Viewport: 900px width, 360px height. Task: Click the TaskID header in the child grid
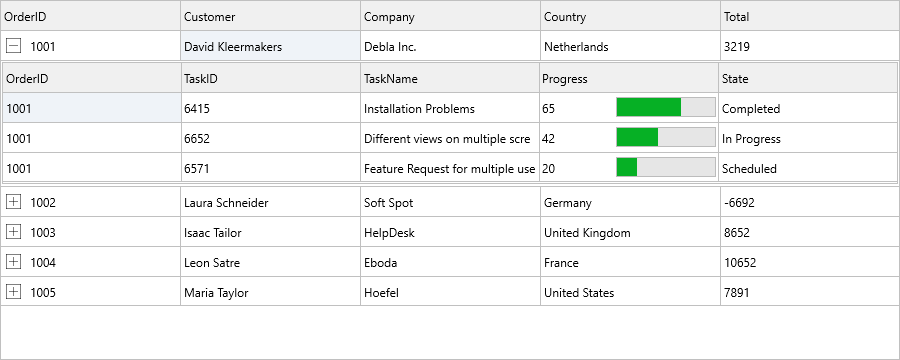coord(271,78)
